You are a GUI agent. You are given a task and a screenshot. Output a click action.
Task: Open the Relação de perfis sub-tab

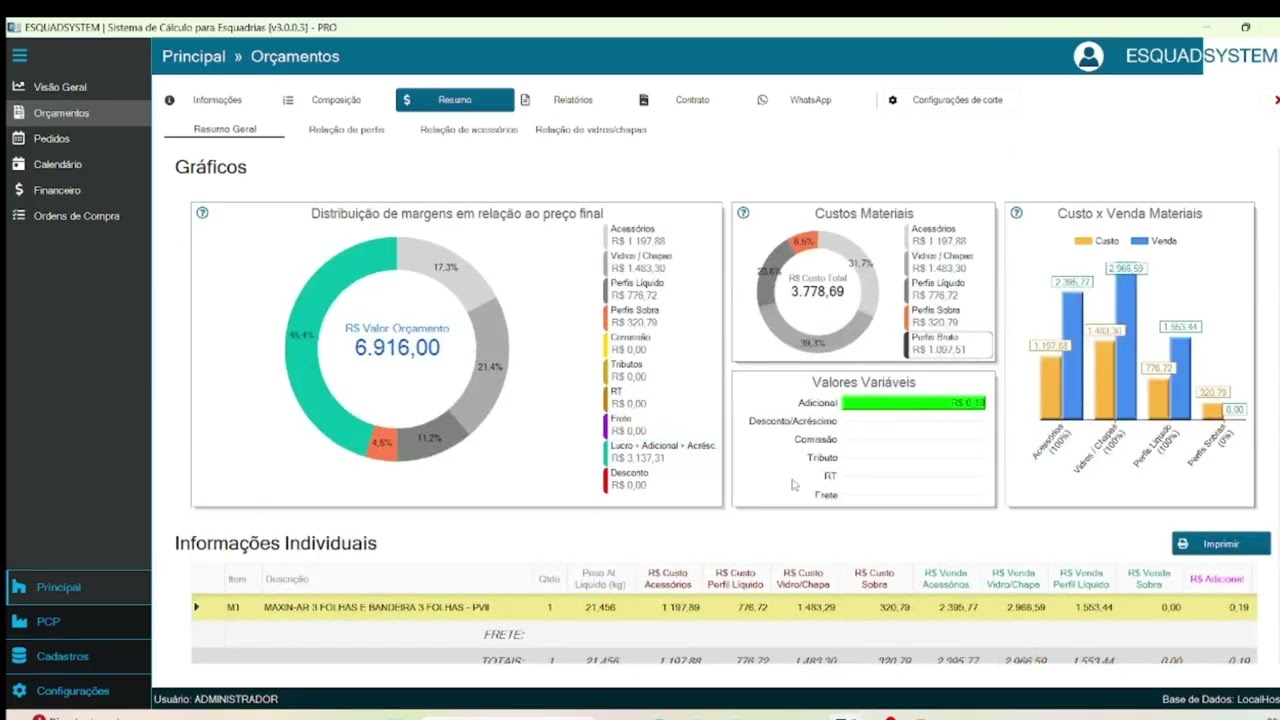[x=347, y=130]
